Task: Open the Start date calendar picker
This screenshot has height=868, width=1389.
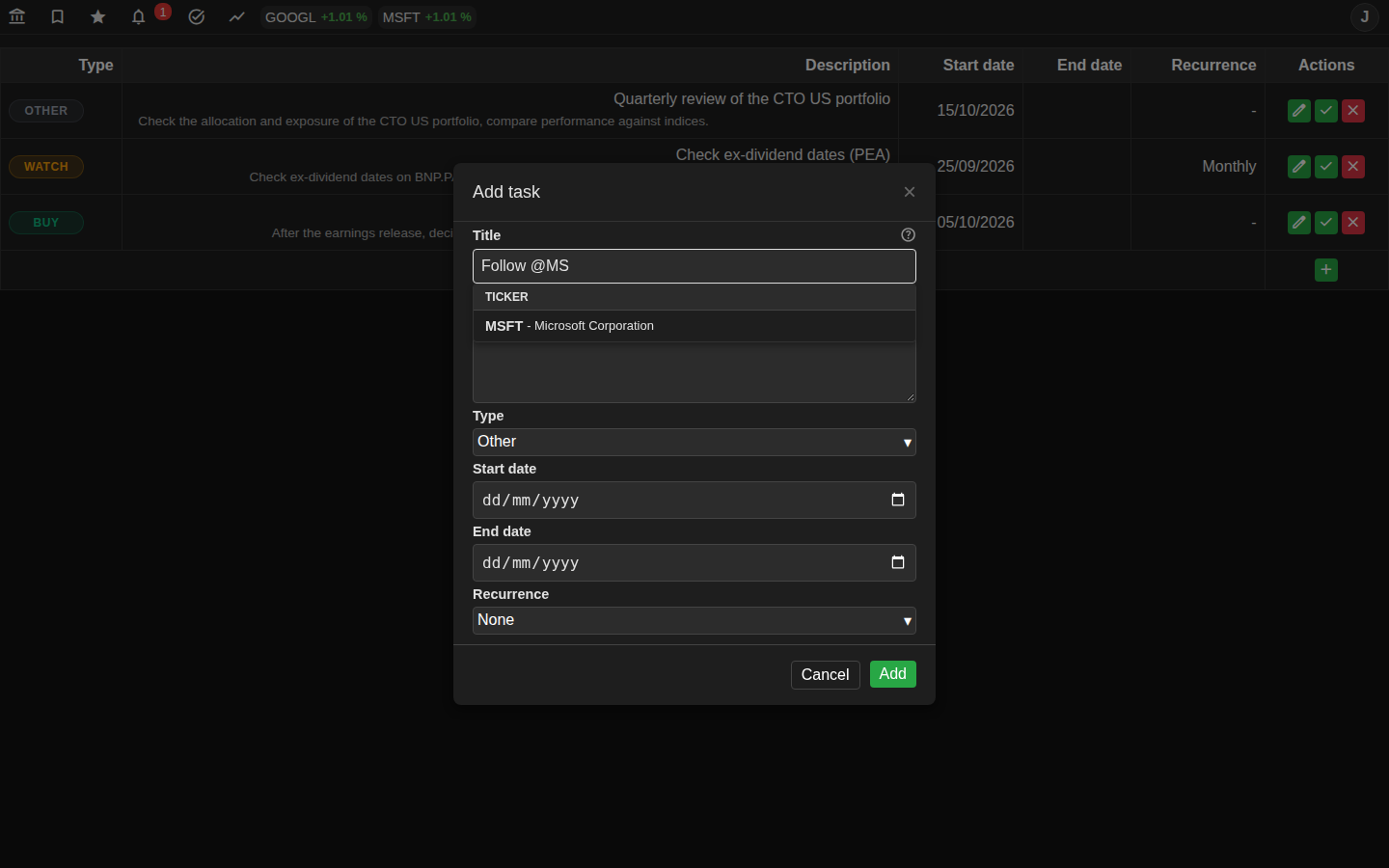Action: 898,500
